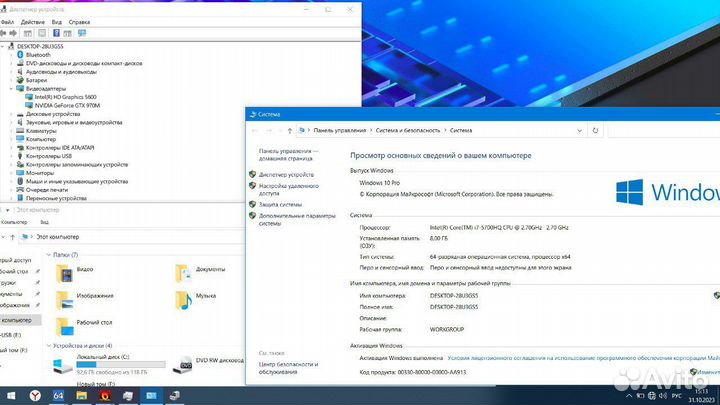Viewport: 720px width, 405px height.
Task: Select Мониторы in device tree
Action: click(x=39, y=173)
